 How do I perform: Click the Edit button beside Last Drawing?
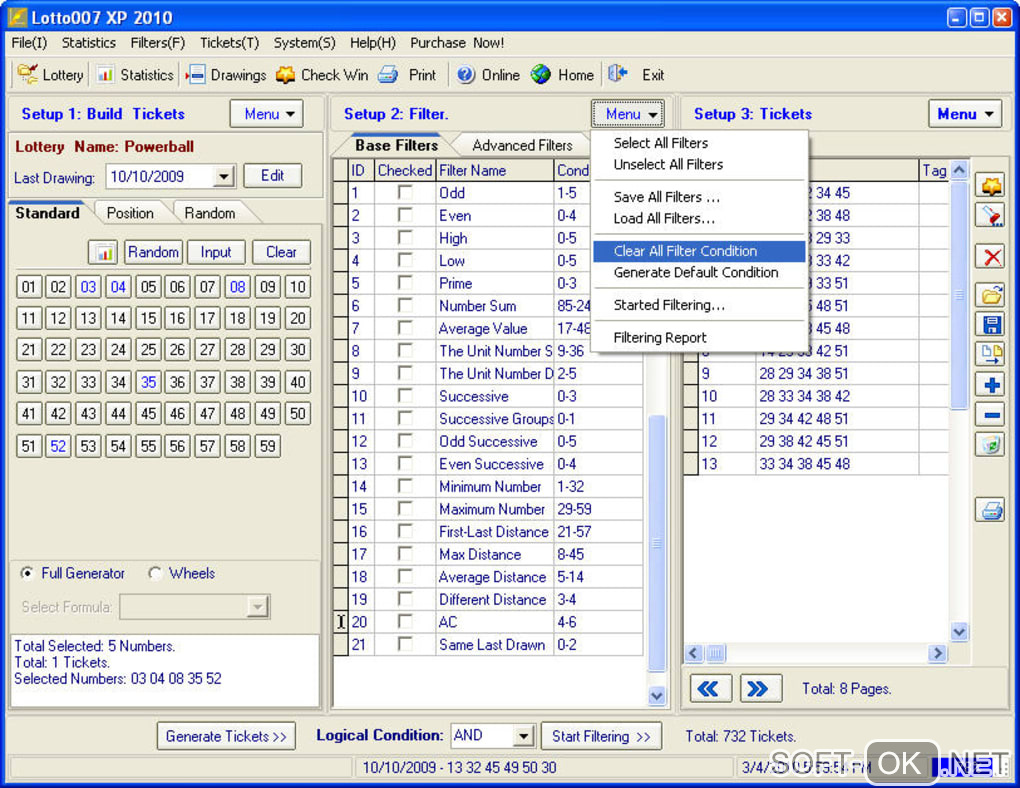pyautogui.click(x=272, y=176)
